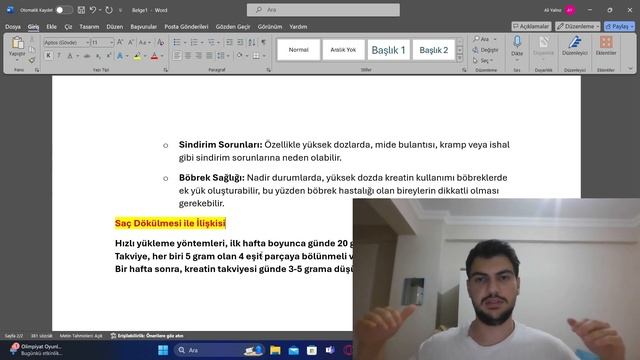Open the font name combo box
The height and width of the screenshot is (360, 640).
66,42
